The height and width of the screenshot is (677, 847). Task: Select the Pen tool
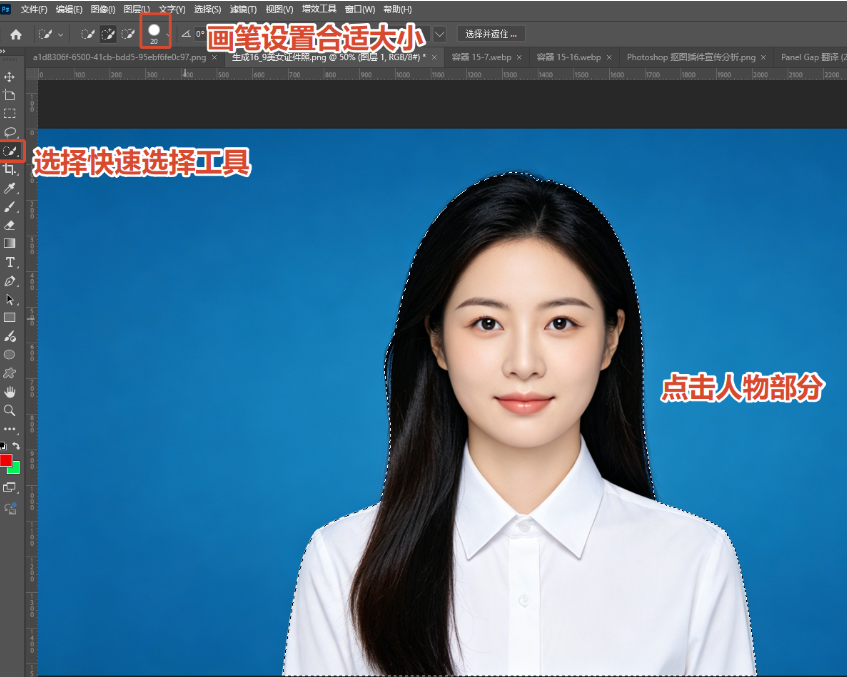10,281
